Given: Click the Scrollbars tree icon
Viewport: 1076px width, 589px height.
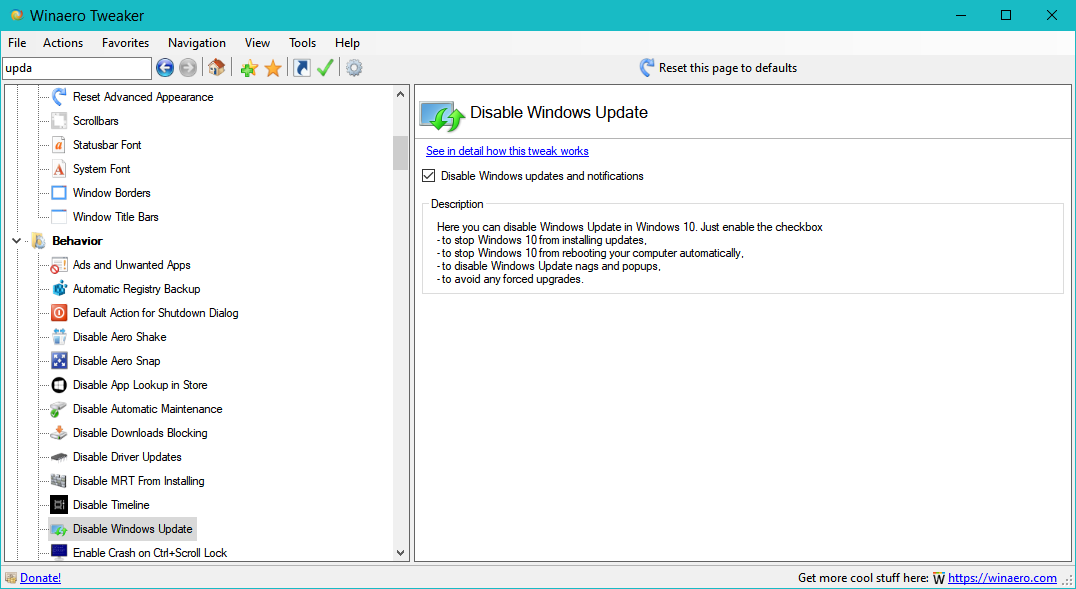Looking at the screenshot, I should (59, 121).
